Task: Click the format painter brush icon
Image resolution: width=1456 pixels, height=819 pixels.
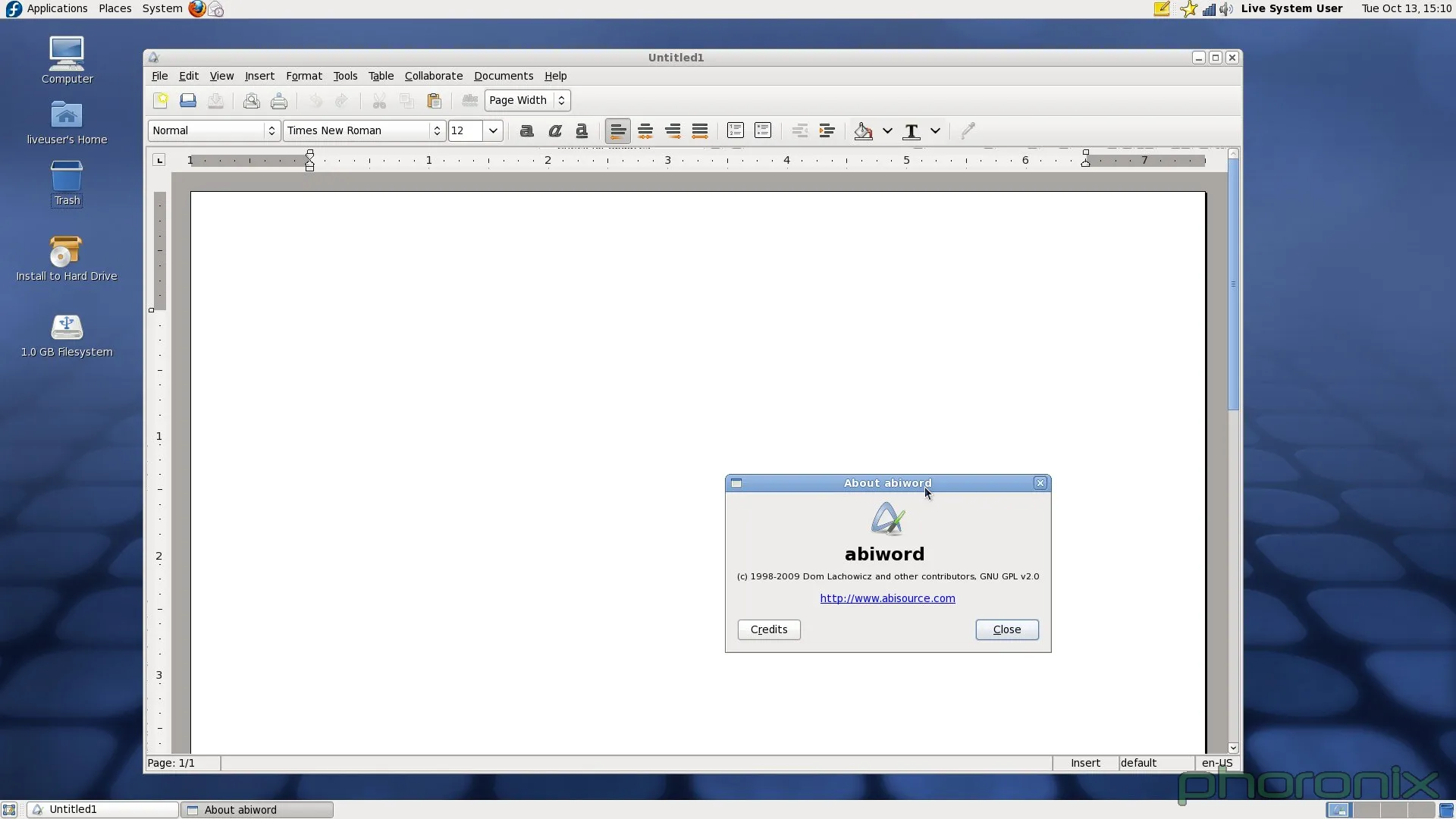Action: coord(968,130)
